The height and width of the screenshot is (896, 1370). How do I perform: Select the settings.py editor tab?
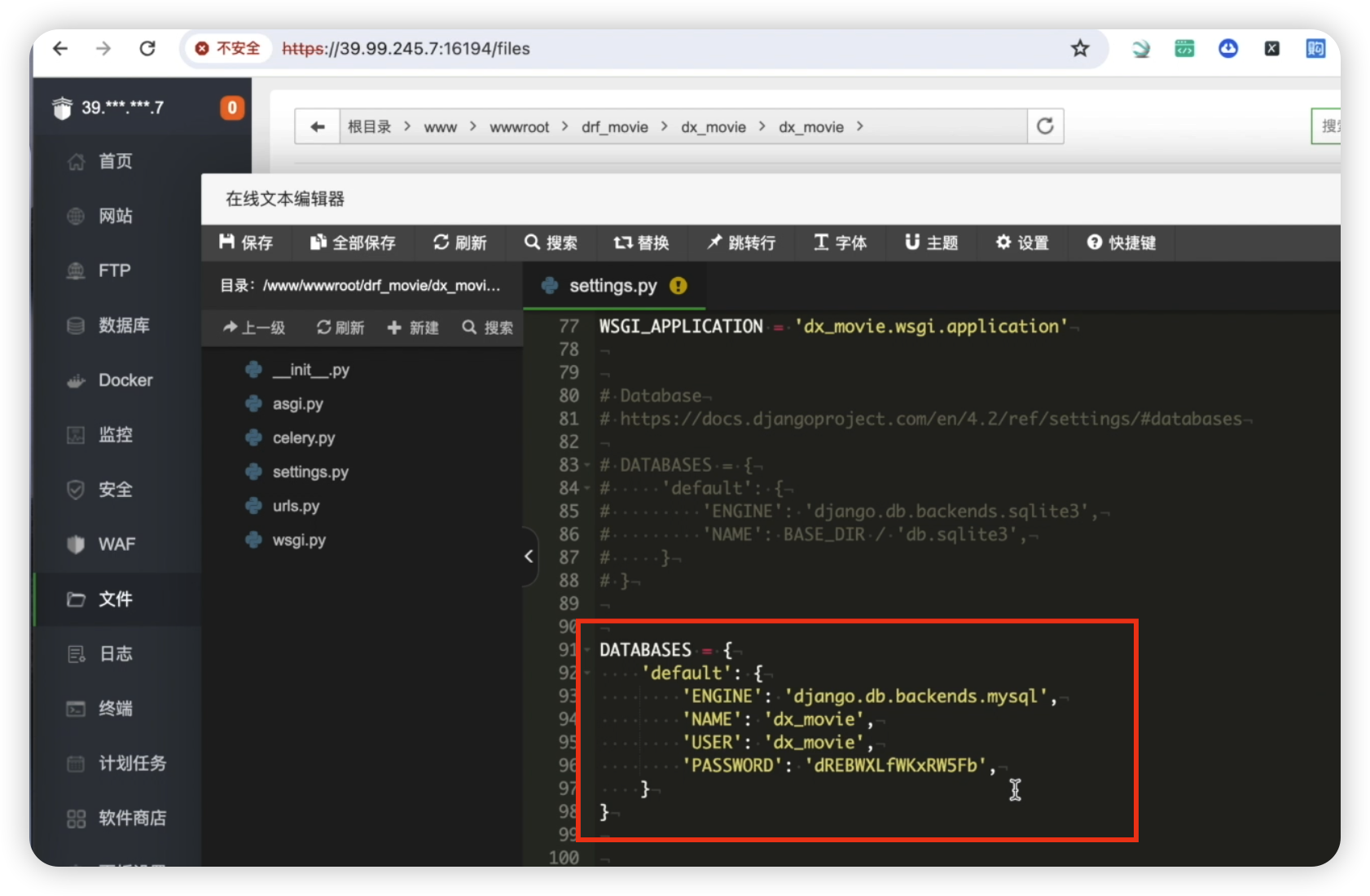coord(613,286)
